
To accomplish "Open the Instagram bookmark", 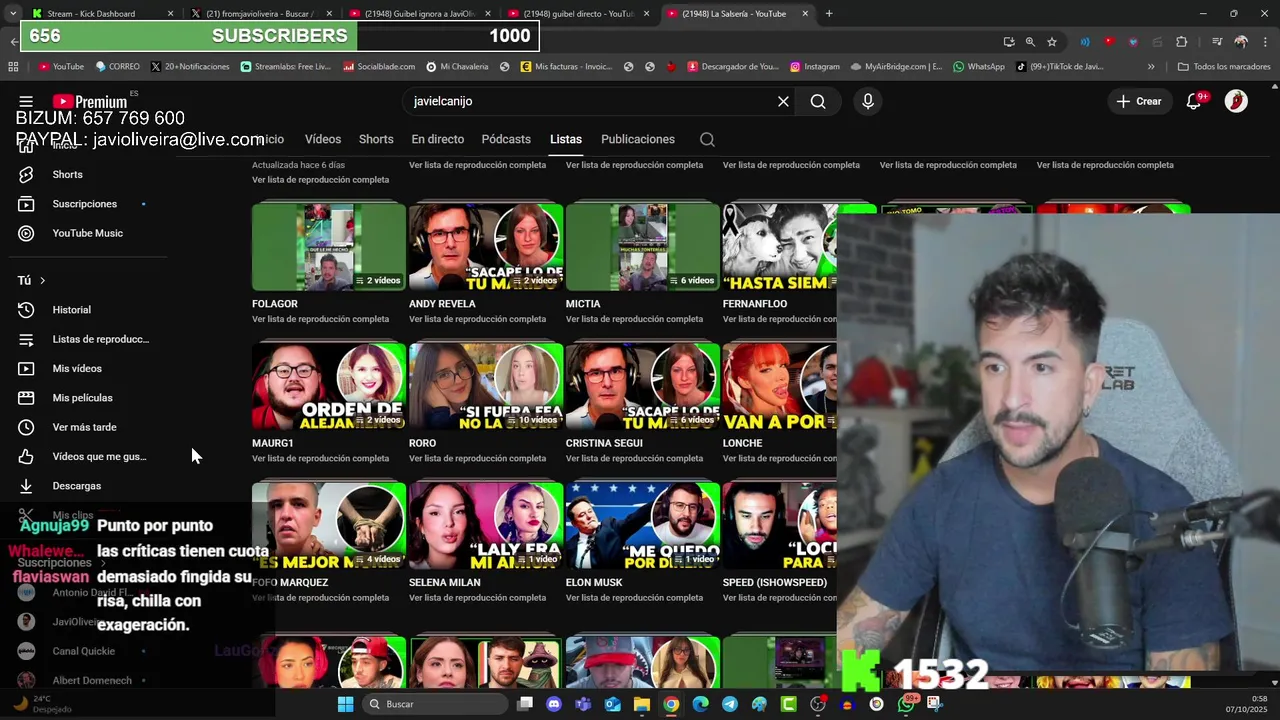I will (814, 67).
